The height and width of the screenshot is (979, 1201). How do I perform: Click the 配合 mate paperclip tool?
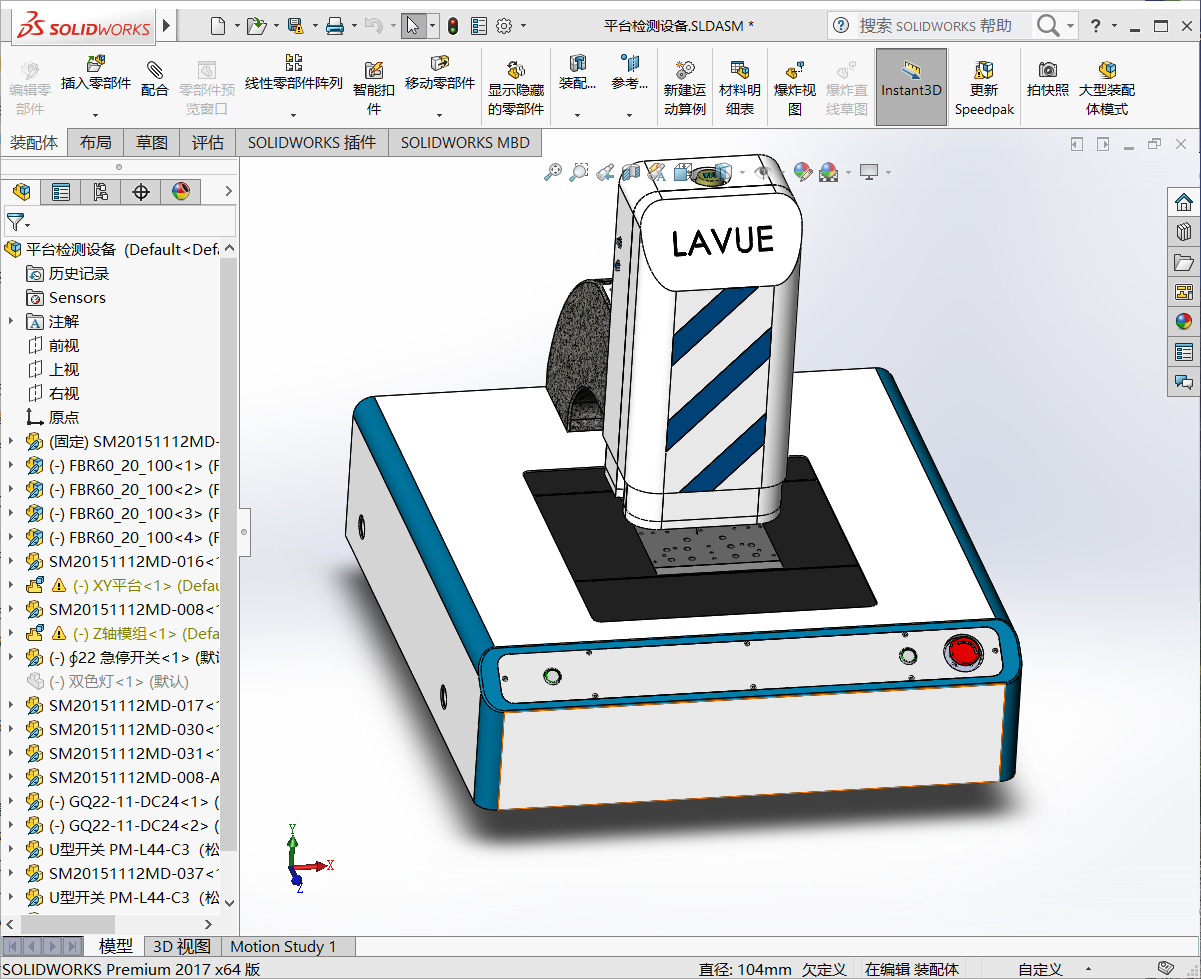coord(155,78)
